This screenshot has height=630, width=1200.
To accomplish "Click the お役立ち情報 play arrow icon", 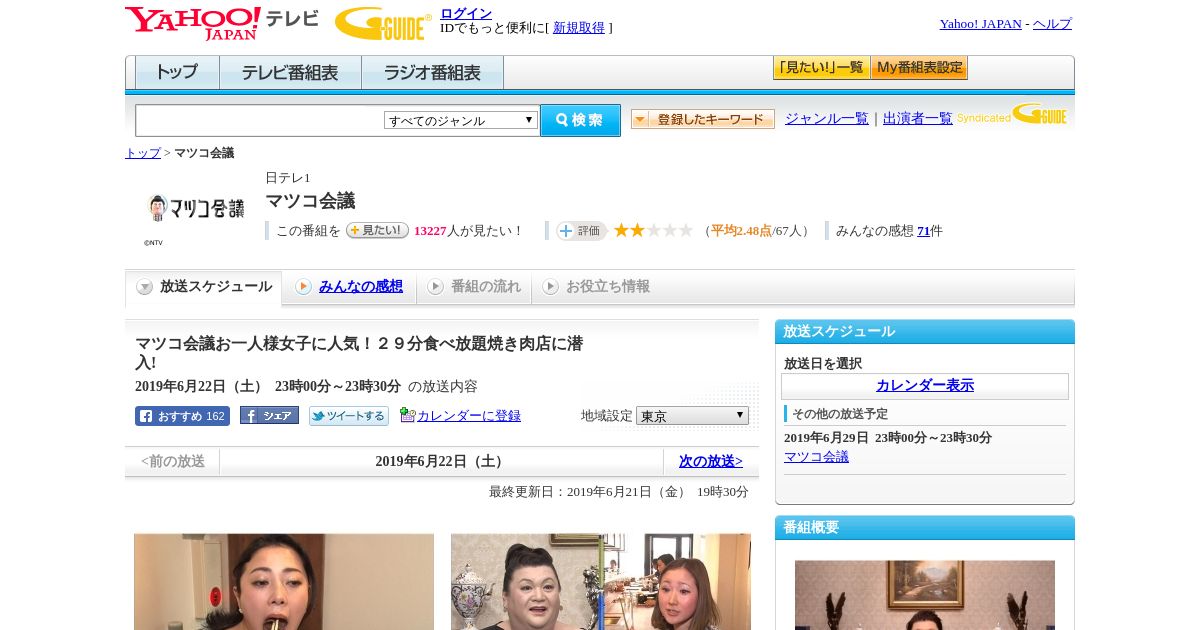I will (x=550, y=287).
